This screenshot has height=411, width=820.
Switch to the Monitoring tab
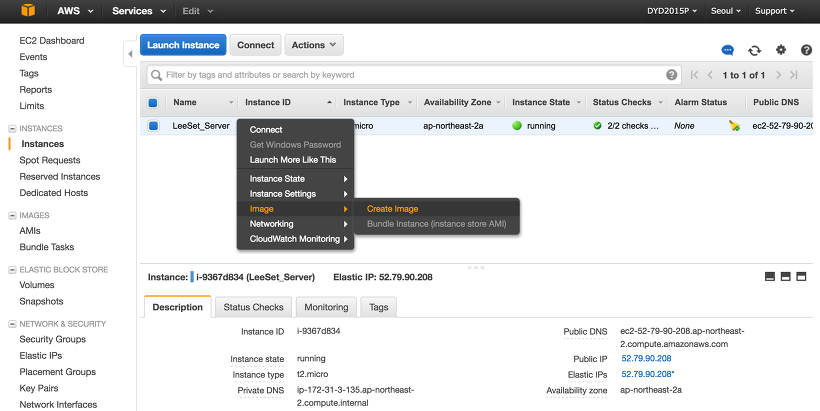click(x=326, y=307)
